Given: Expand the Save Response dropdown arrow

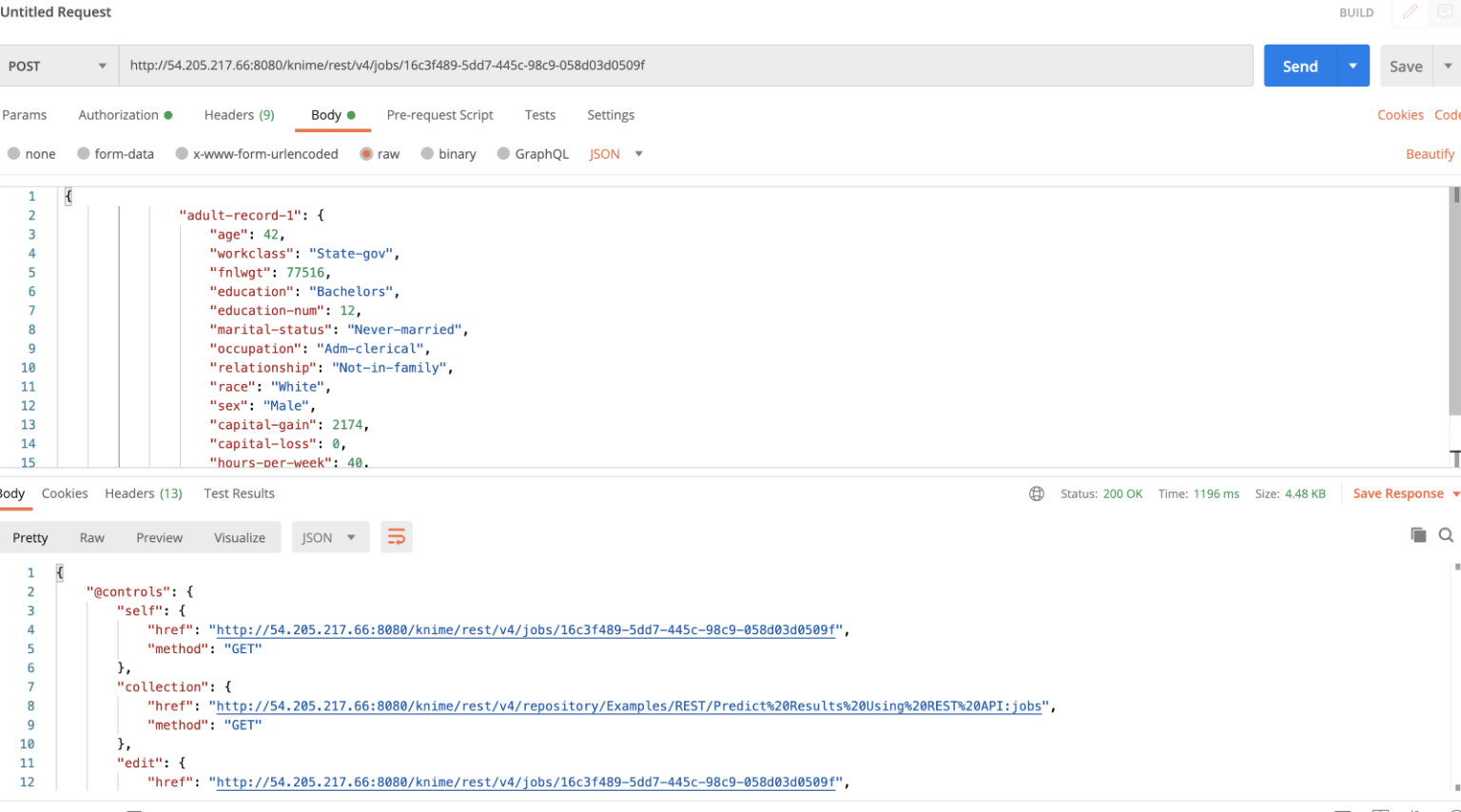Looking at the screenshot, I should point(1455,493).
